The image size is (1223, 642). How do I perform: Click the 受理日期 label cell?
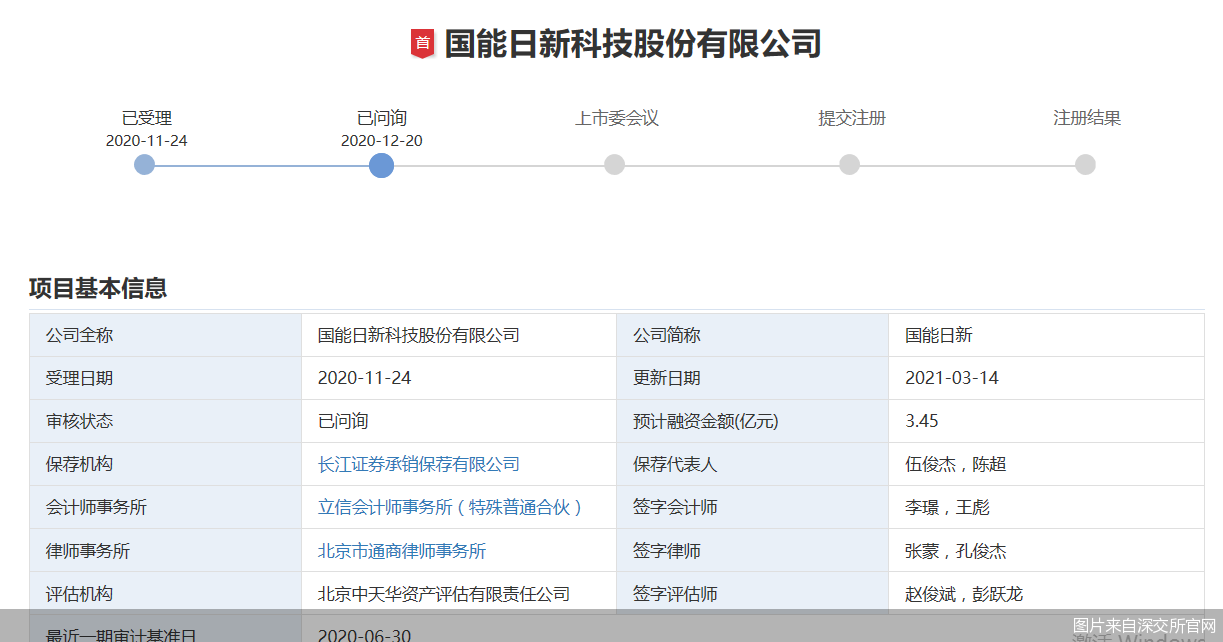click(166, 378)
